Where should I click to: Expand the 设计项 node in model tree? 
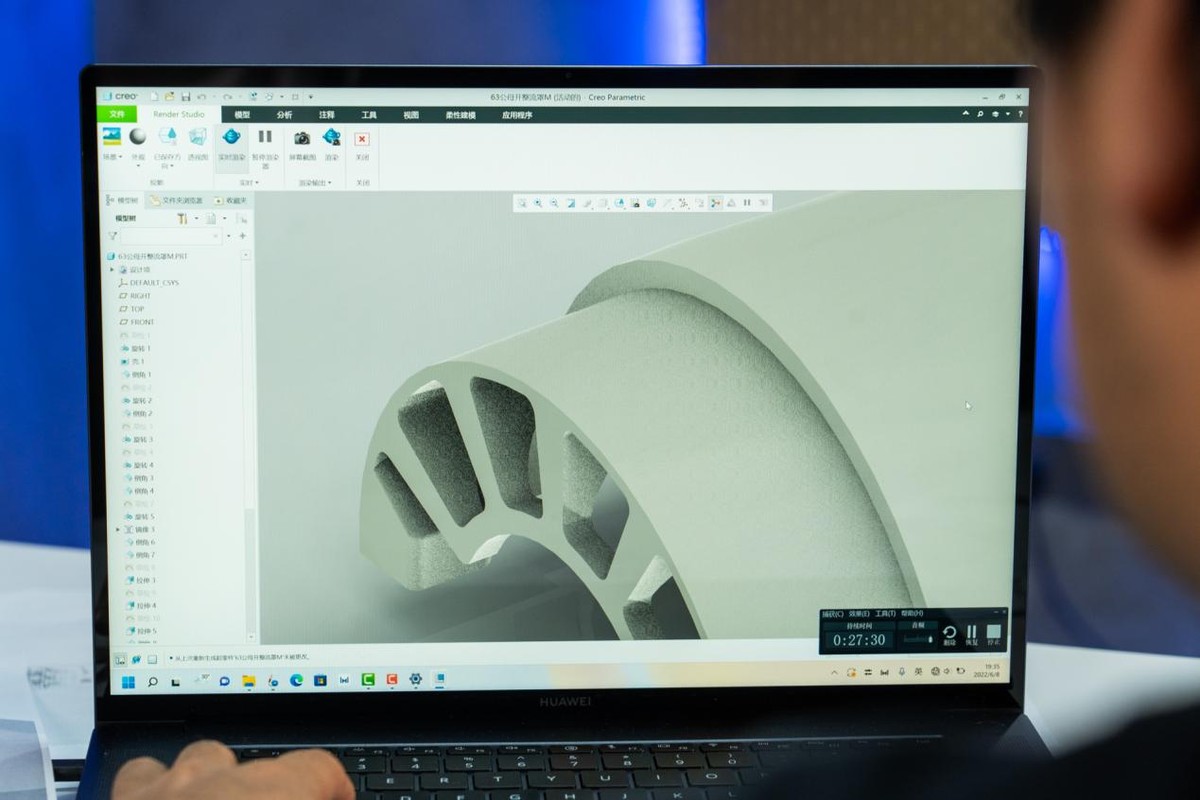pyautogui.click(x=114, y=269)
